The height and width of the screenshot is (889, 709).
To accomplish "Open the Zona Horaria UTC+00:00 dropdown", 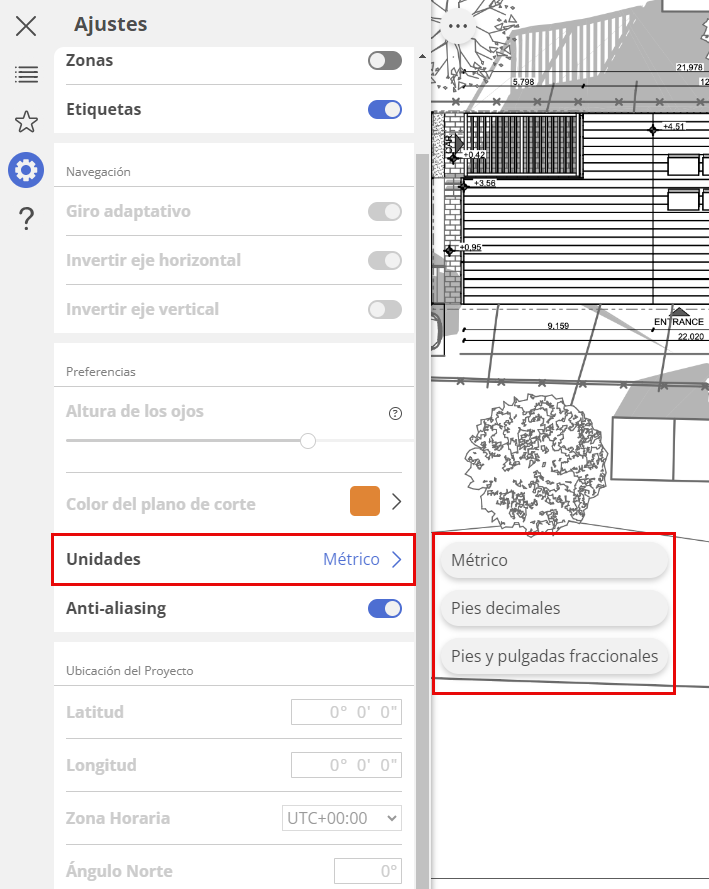I will 342,818.
